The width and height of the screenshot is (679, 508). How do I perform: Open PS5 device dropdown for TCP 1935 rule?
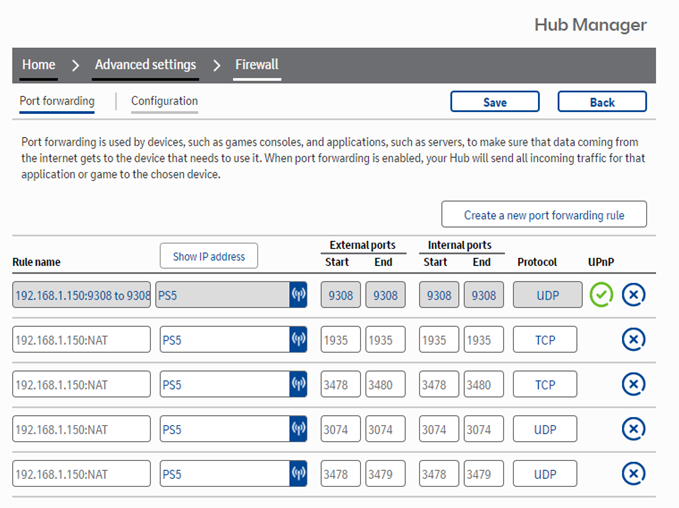coord(222,340)
